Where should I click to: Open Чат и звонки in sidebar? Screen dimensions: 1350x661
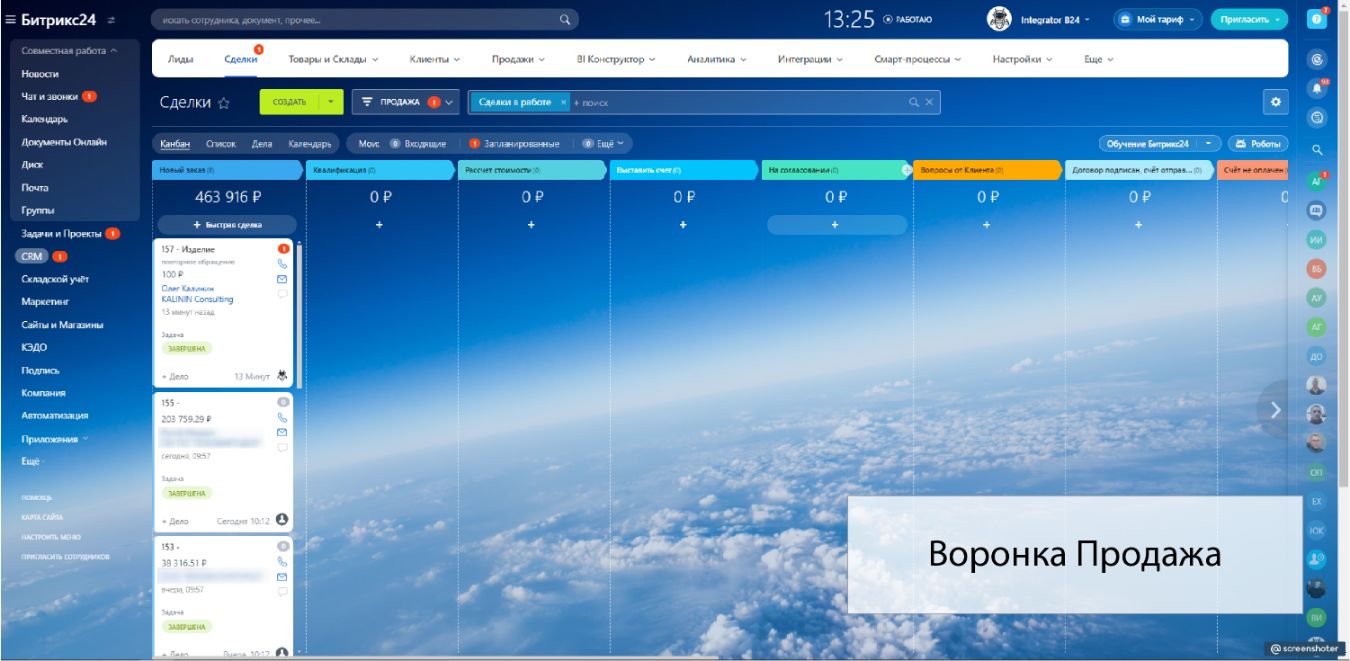50,96
